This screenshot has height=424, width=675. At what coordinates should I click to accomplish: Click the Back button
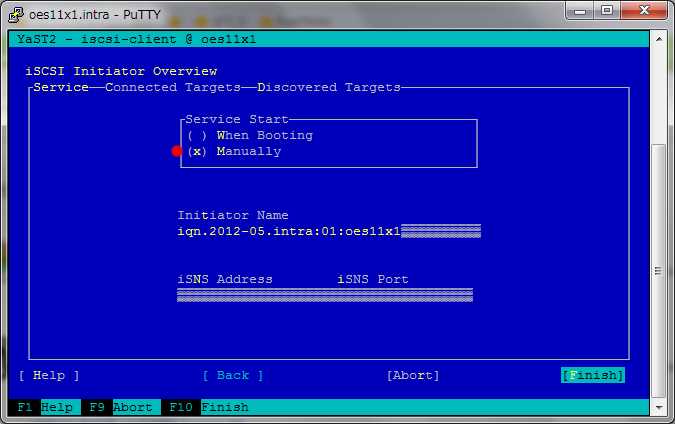pos(233,375)
